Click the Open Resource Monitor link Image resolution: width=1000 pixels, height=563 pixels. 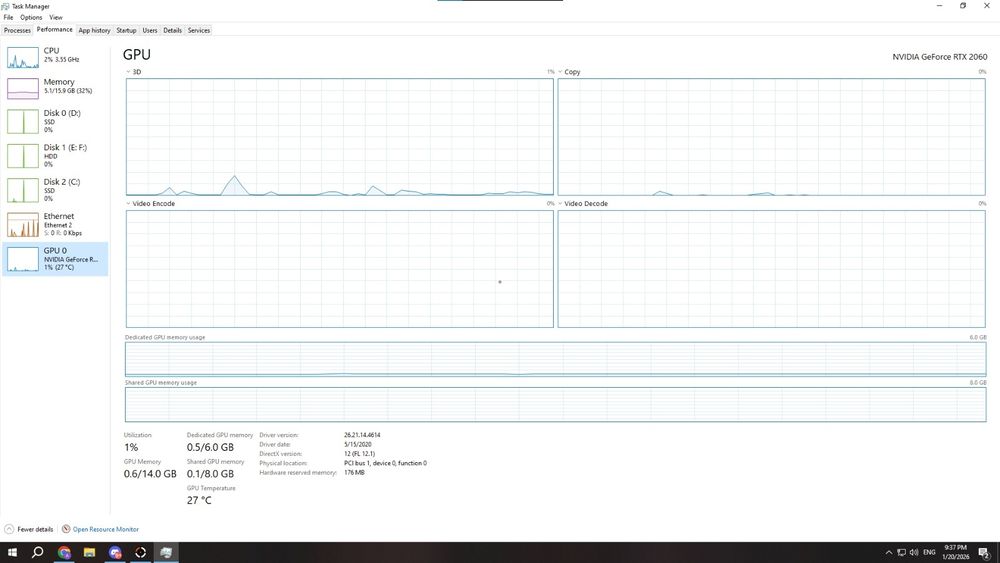tap(105, 529)
